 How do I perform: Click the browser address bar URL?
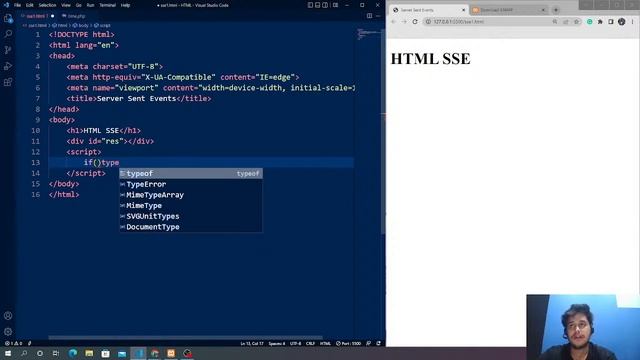click(458, 22)
